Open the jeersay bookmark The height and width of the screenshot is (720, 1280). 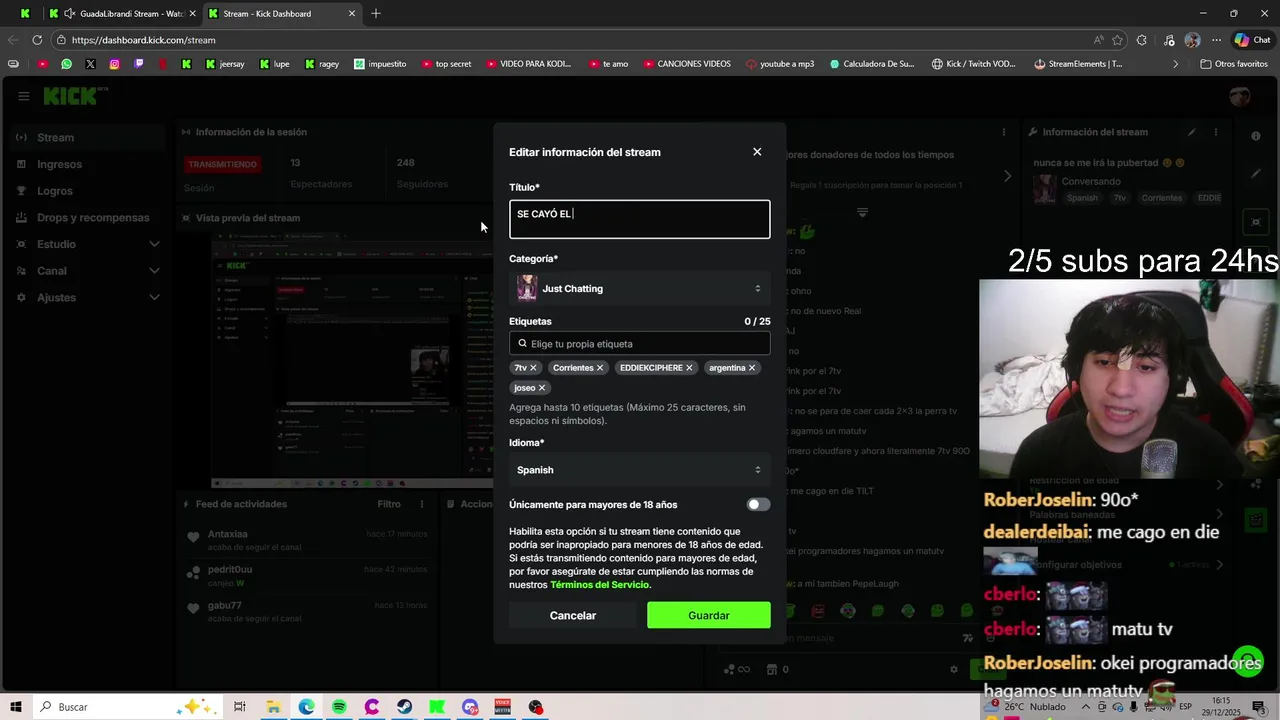[225, 64]
